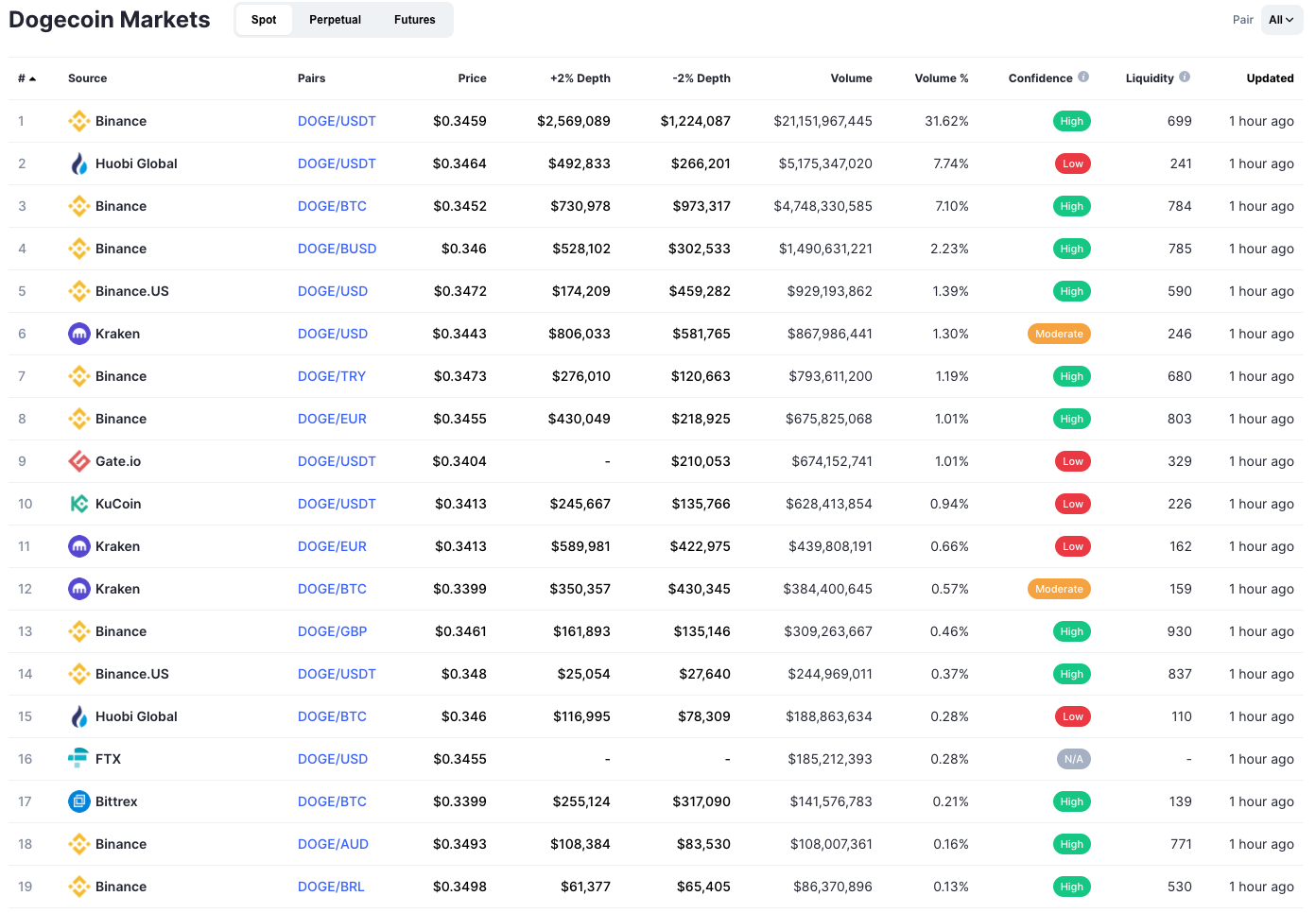The height and width of the screenshot is (913, 1316).
Task: Open DOGE/BRL pair link
Action: click(x=331, y=887)
